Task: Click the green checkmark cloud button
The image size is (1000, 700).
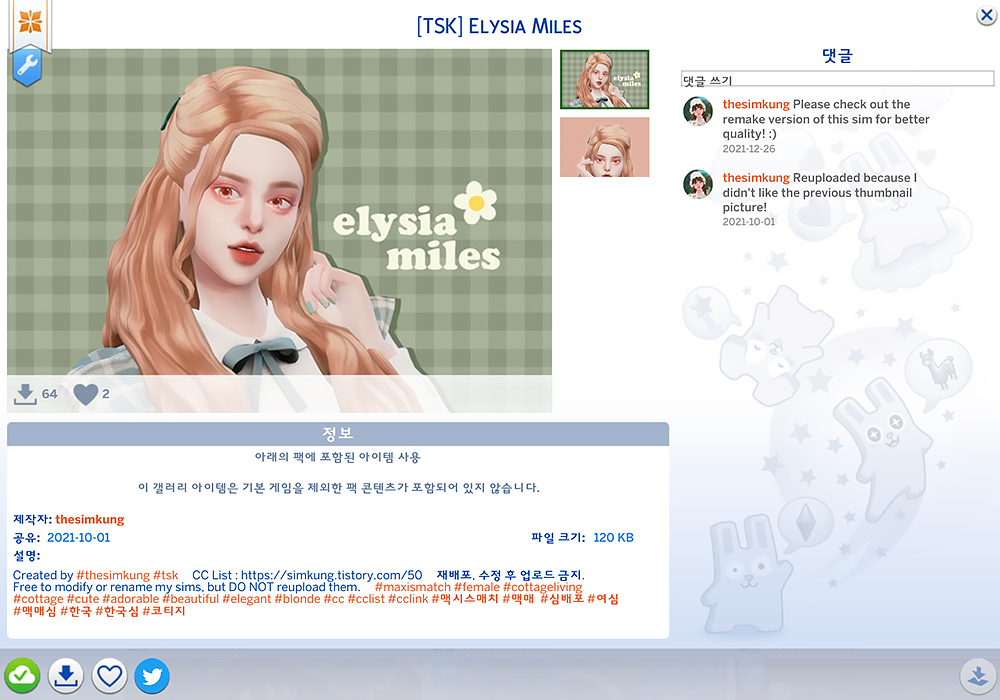Action: point(22,676)
